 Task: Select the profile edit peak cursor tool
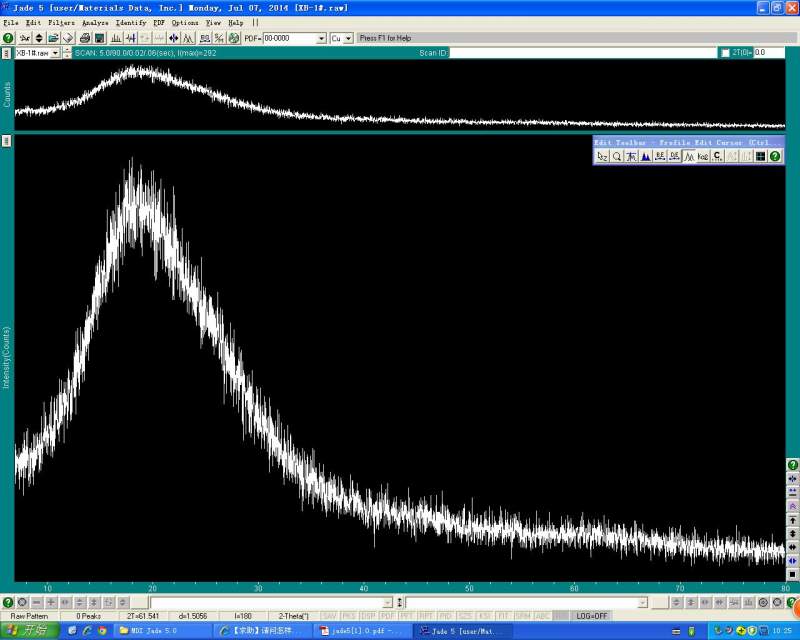pyautogui.click(x=689, y=156)
